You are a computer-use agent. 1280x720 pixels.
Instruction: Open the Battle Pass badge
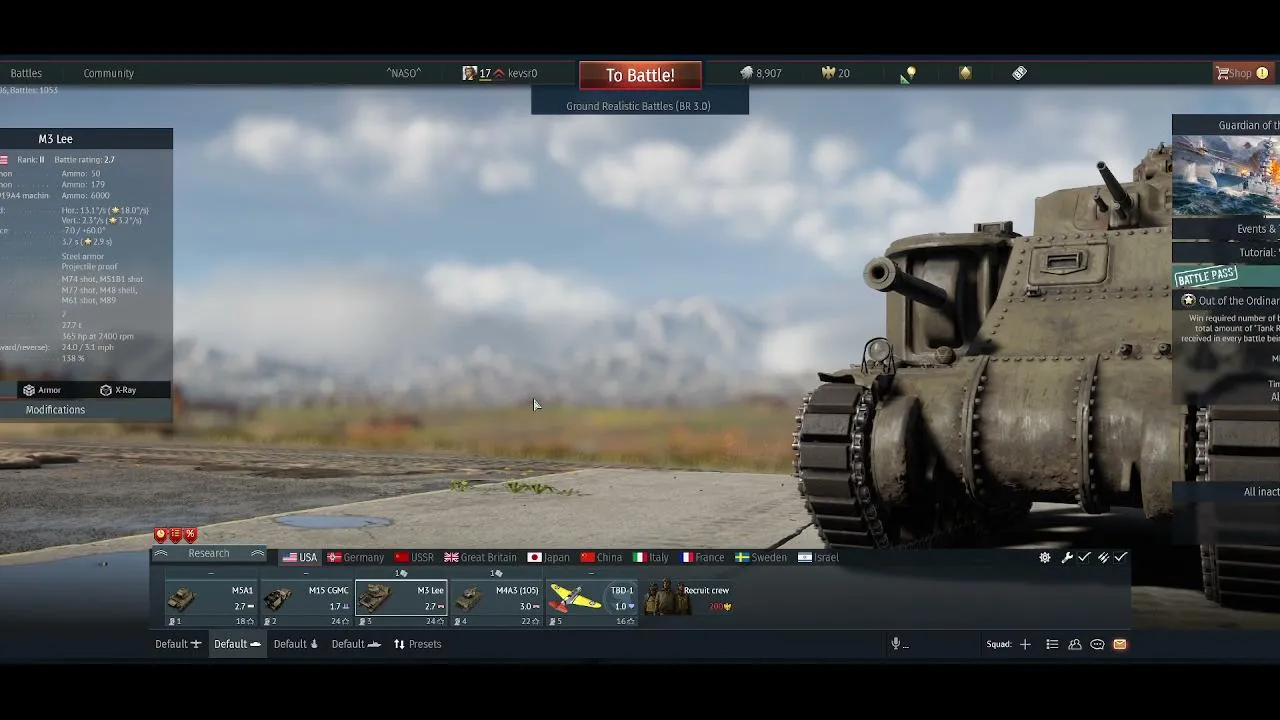(x=1206, y=277)
